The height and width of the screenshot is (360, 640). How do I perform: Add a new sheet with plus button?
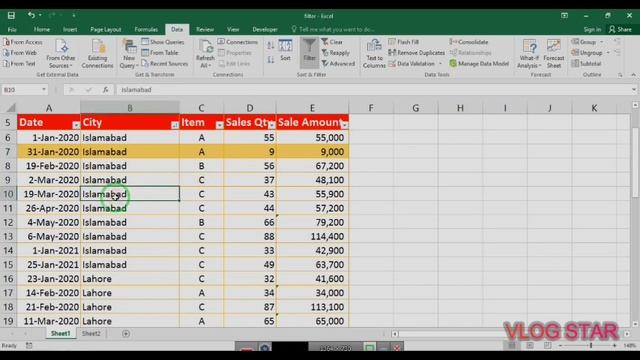[126, 333]
